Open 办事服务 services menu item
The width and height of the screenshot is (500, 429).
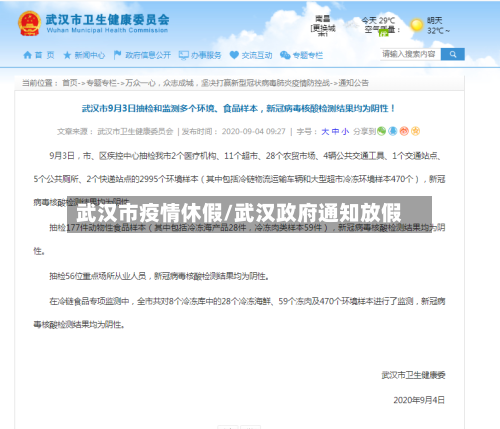pyautogui.click(x=200, y=55)
